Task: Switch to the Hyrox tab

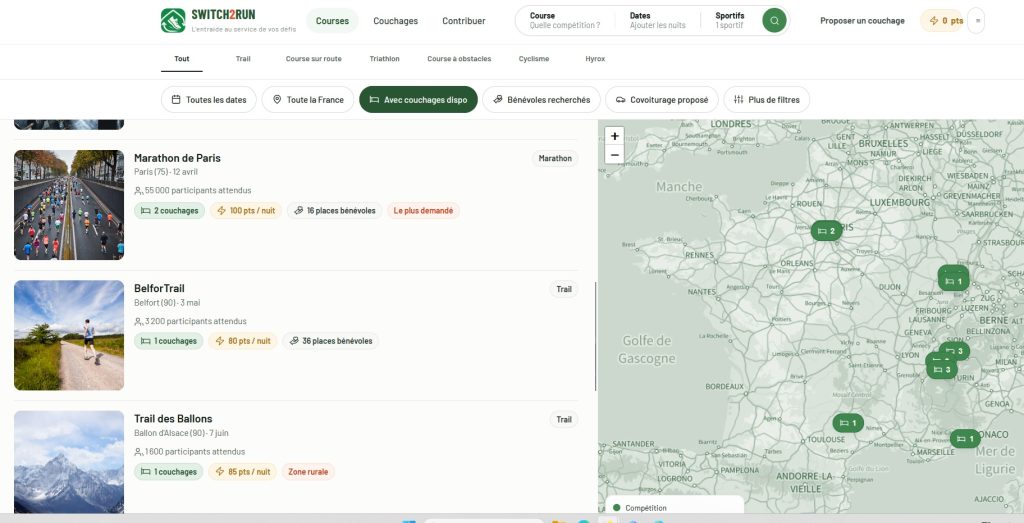Action: click(x=595, y=59)
